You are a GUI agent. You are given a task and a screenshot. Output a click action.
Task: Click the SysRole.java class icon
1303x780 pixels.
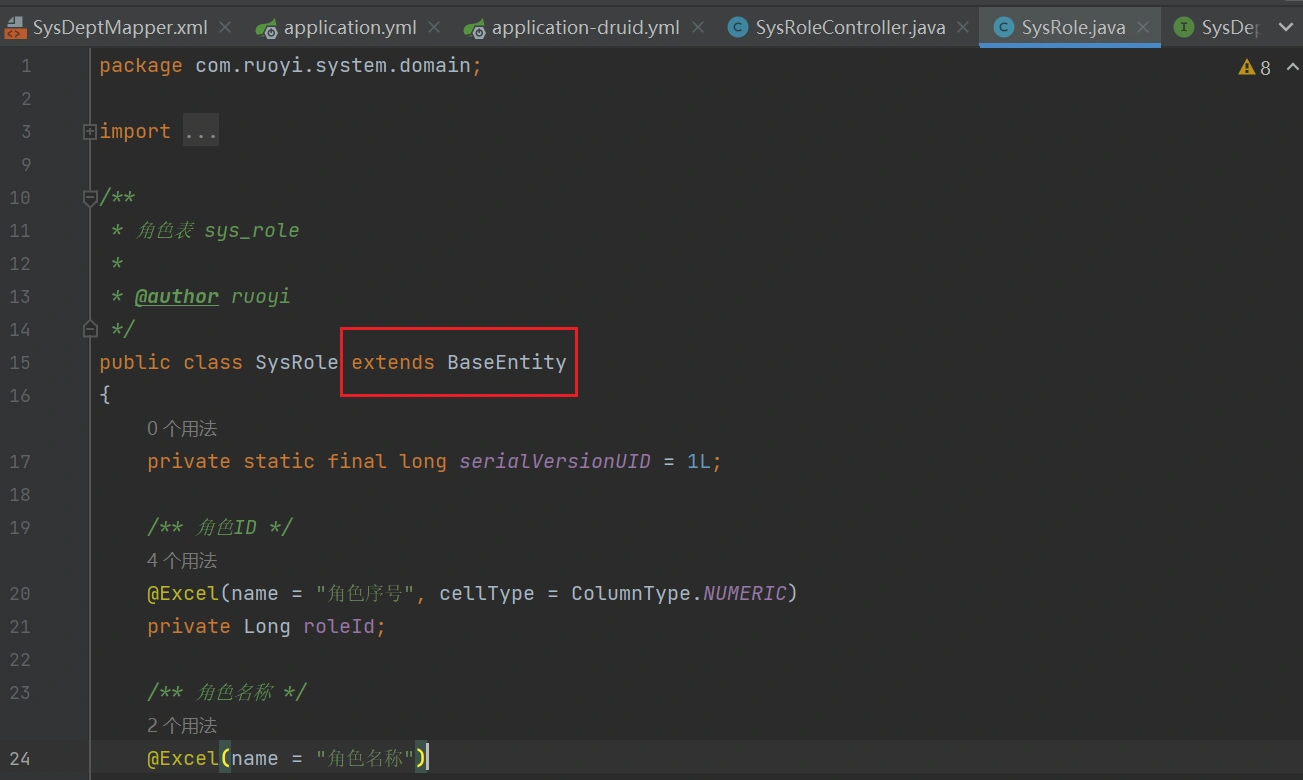[x=1003, y=28]
